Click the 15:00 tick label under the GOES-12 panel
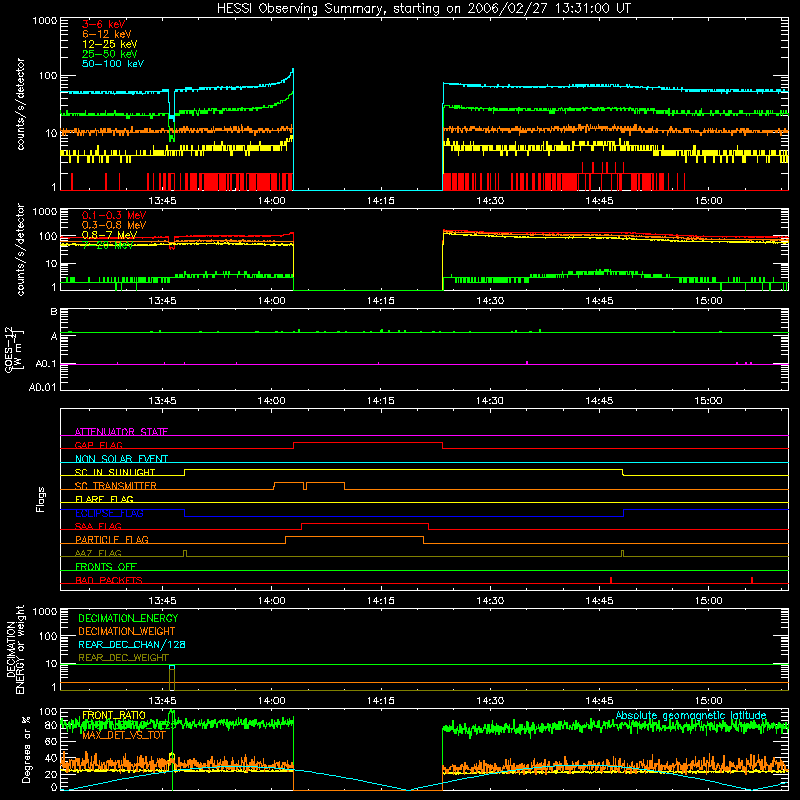 point(708,401)
